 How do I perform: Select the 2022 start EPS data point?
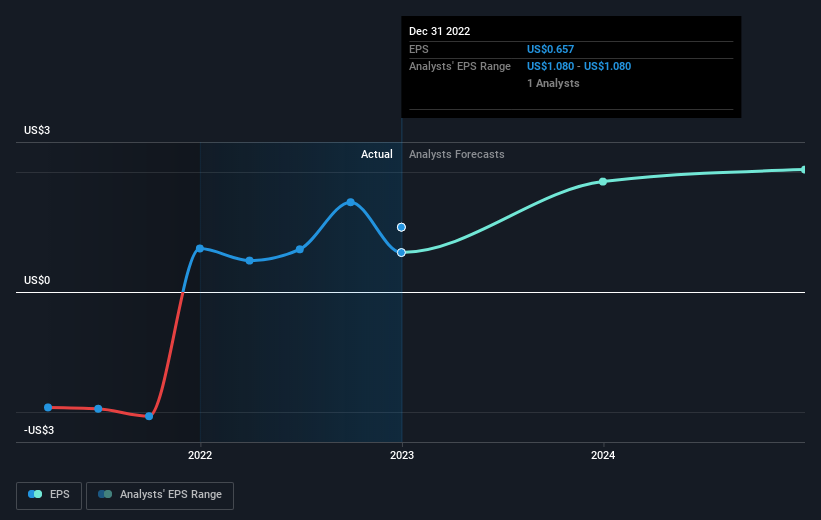click(199, 248)
